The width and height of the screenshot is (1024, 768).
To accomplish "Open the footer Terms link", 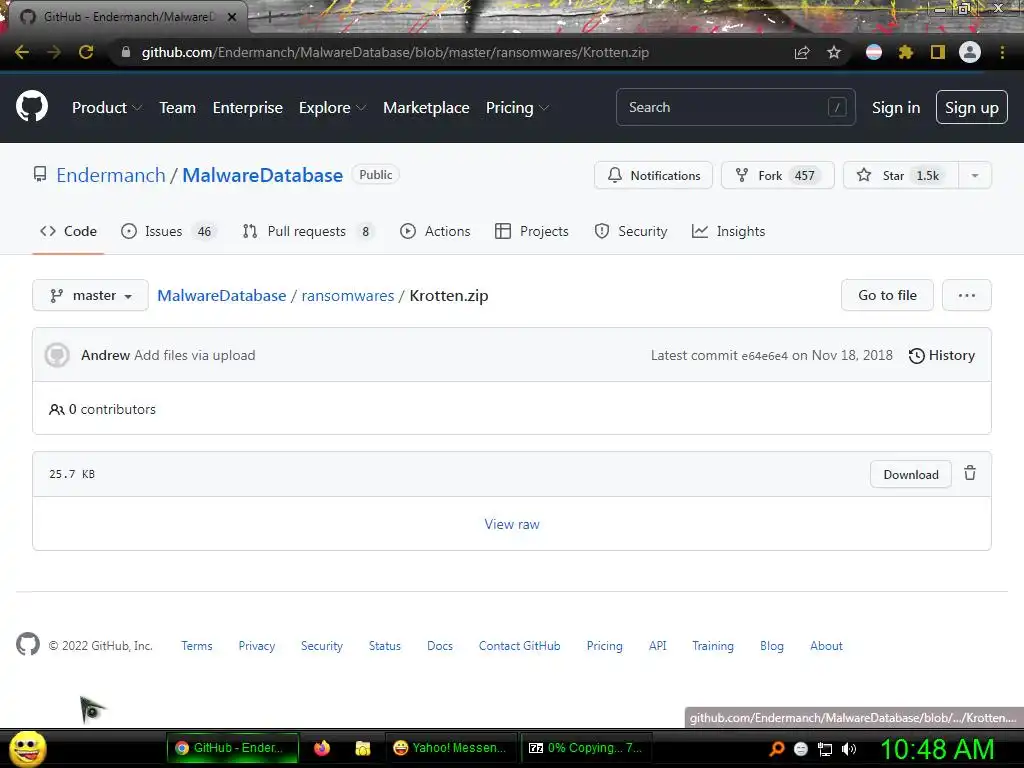I will [x=197, y=646].
